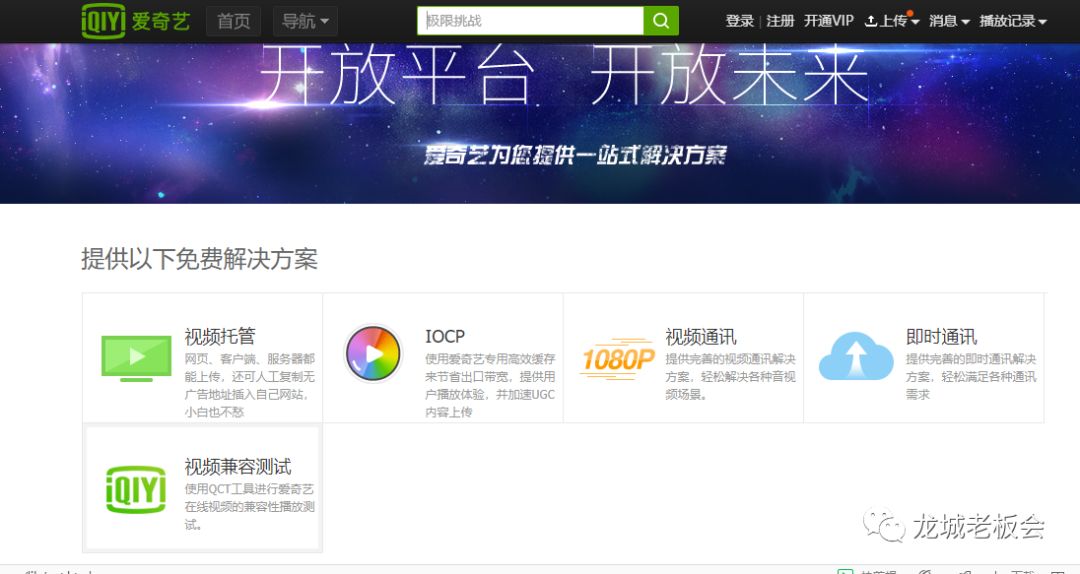Click banner subtitle 爱奇艺为您提供一站式解决方案
The height and width of the screenshot is (574, 1080).
click(574, 154)
